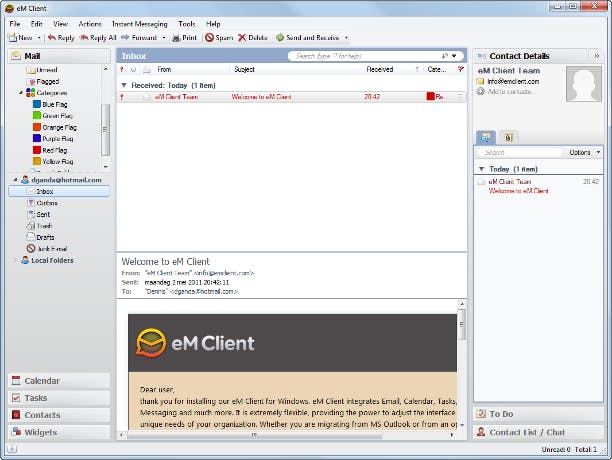This screenshot has height=460, width=612.
Task: Open the Drafts folder
Action: point(40,237)
